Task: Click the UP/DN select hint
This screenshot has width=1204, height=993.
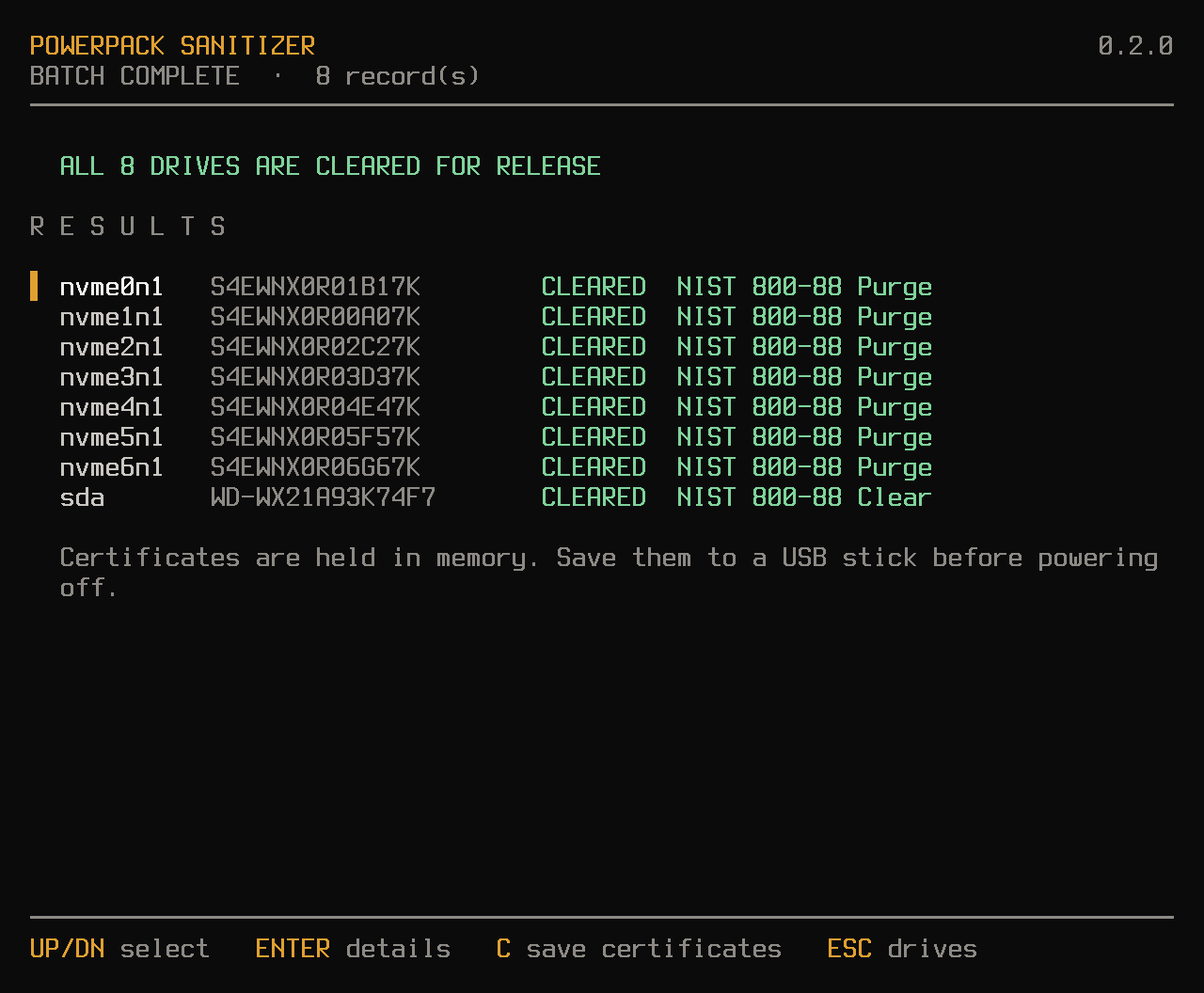Action: click(119, 949)
